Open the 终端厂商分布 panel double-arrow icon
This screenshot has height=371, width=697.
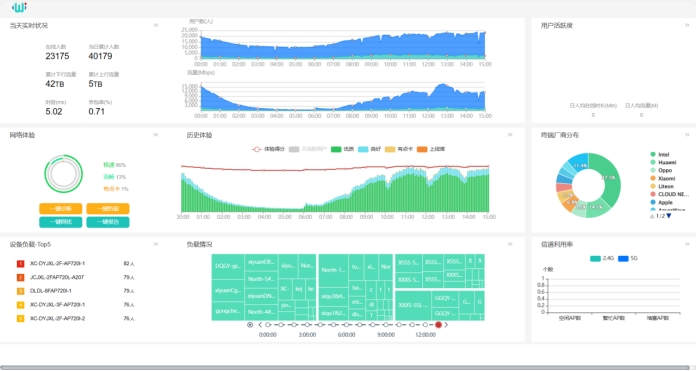[x=687, y=135]
